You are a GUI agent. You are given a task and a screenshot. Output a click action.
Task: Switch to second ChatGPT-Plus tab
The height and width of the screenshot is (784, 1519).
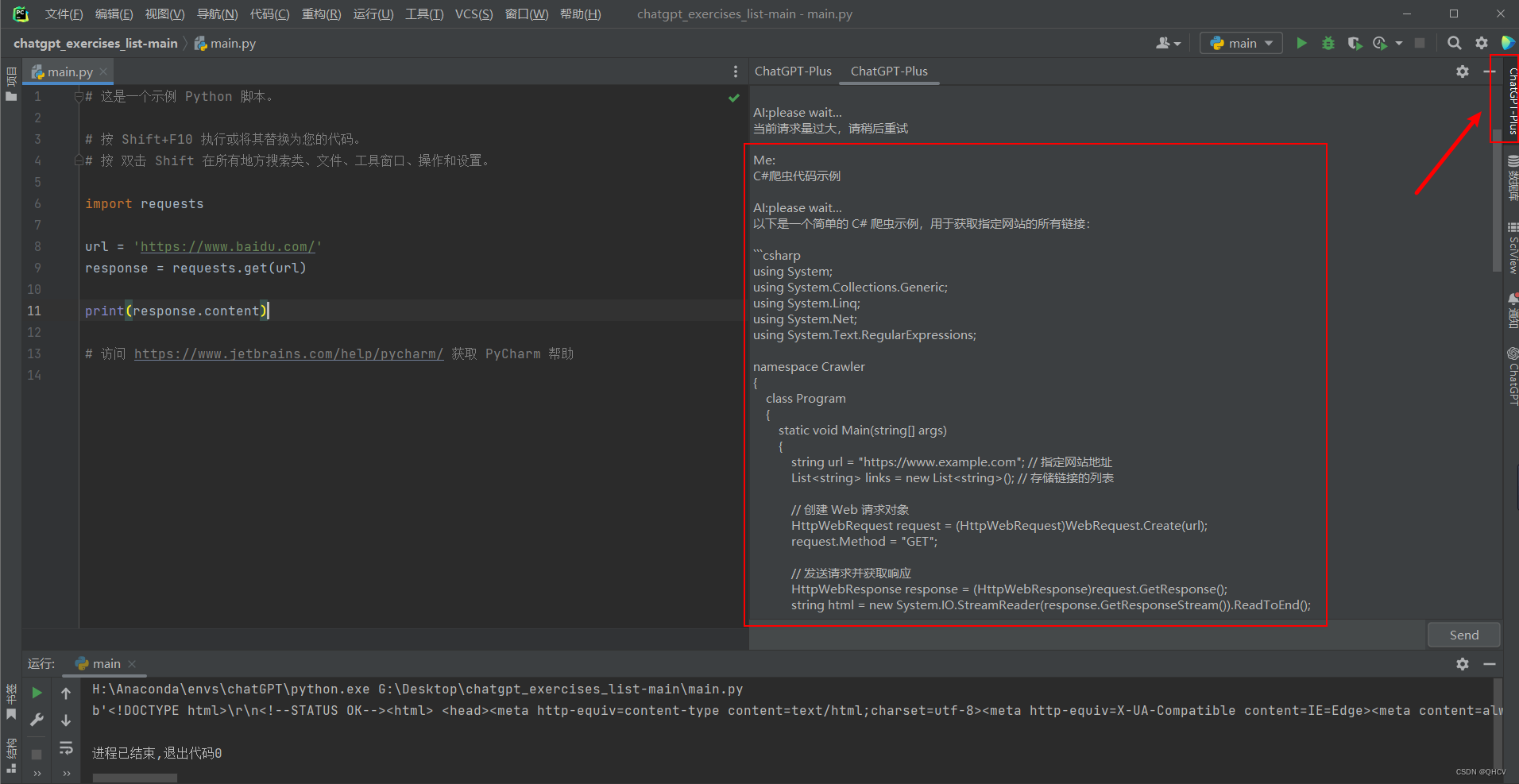click(x=889, y=71)
